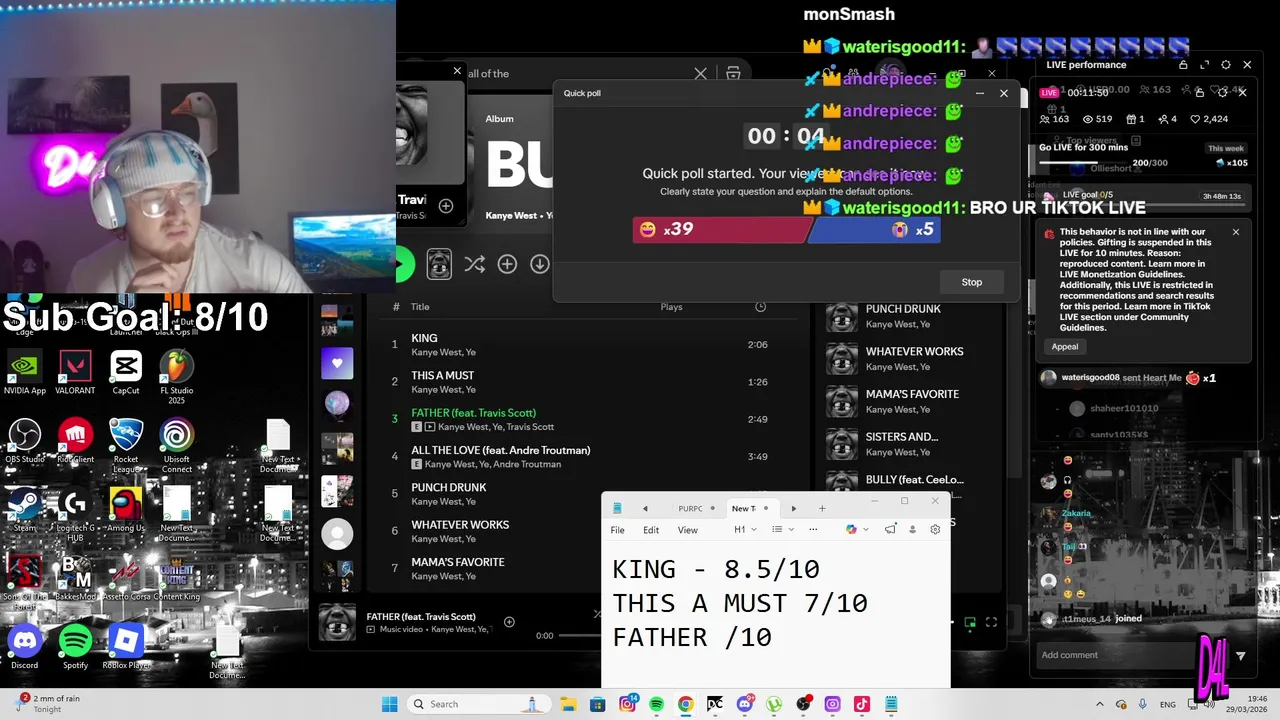Launch OBS Studio from the desktop
Image resolution: width=1280 pixels, height=720 pixels.
coord(25,441)
